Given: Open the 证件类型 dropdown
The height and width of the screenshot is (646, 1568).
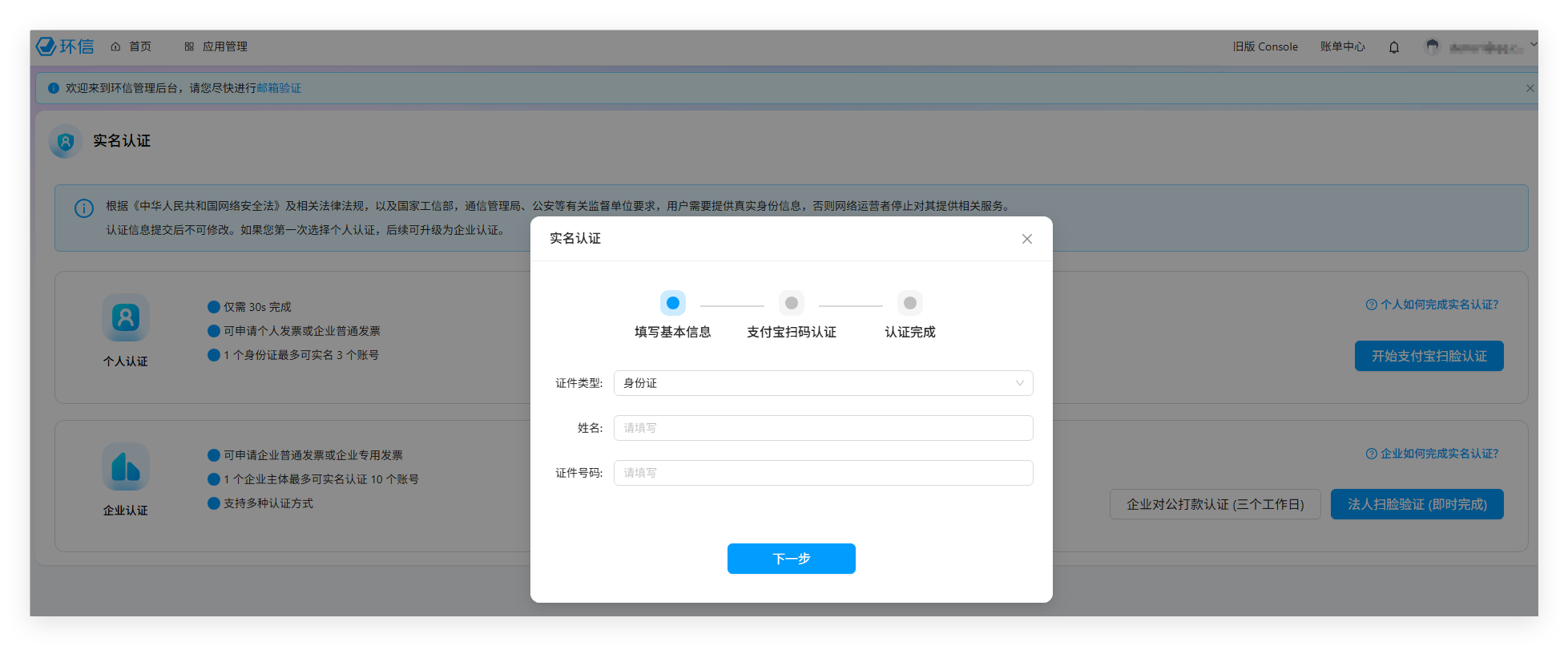Looking at the screenshot, I should point(823,383).
